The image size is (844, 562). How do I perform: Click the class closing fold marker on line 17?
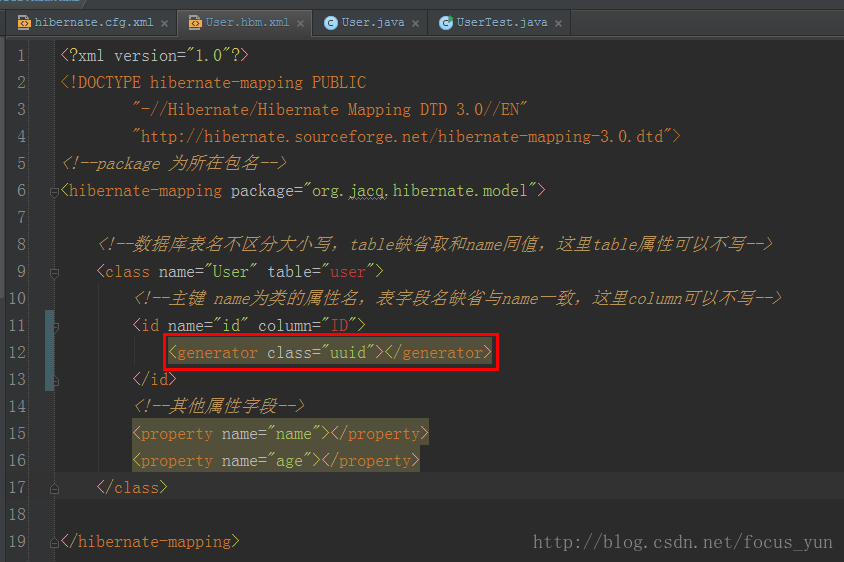click(54, 489)
